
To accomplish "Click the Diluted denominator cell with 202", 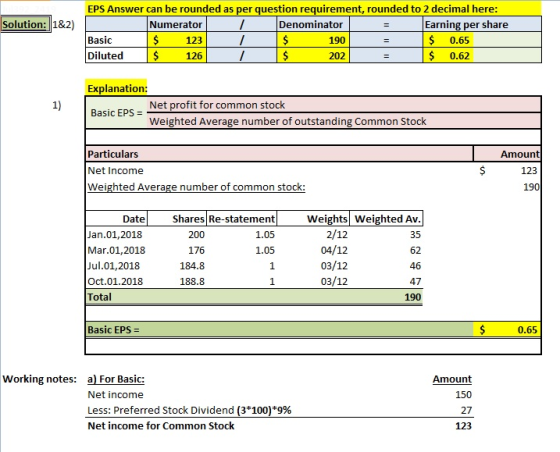I will click(x=313, y=56).
